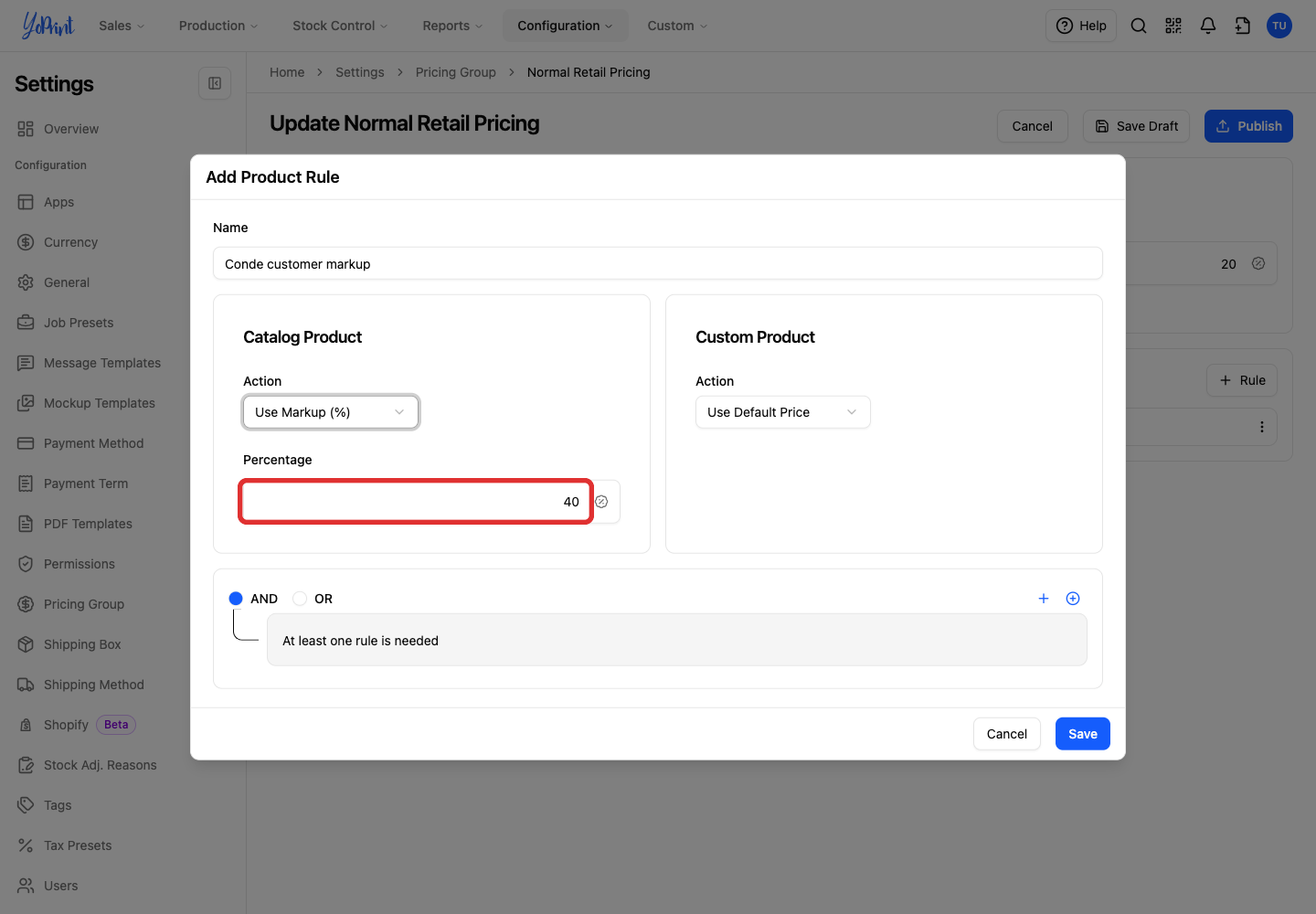
Task: Select the AND radio option
Action: [x=236, y=599]
